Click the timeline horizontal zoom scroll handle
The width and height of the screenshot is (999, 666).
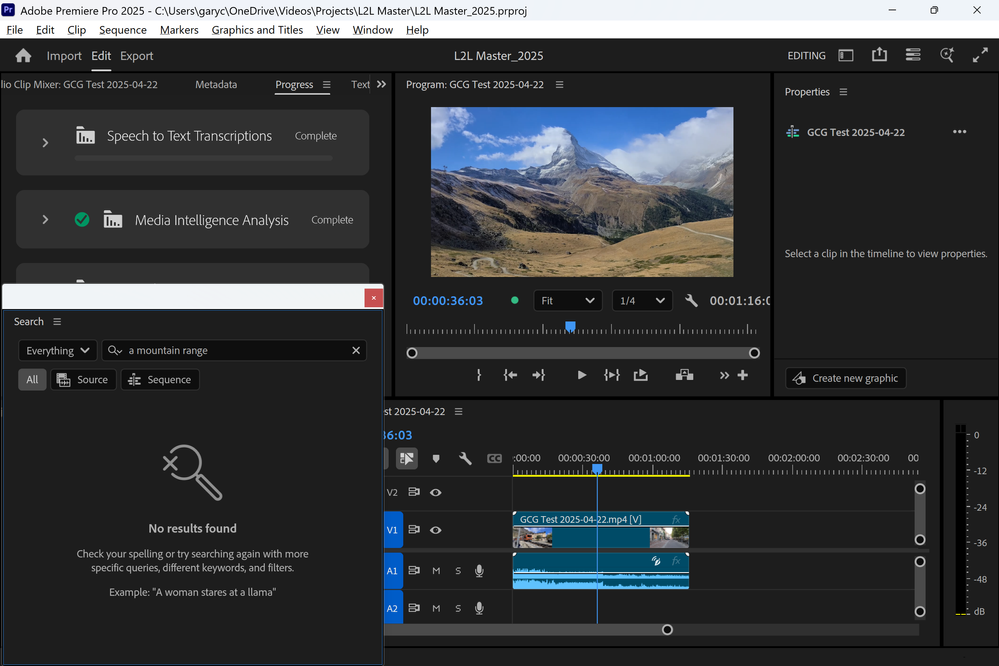pyautogui.click(x=667, y=630)
